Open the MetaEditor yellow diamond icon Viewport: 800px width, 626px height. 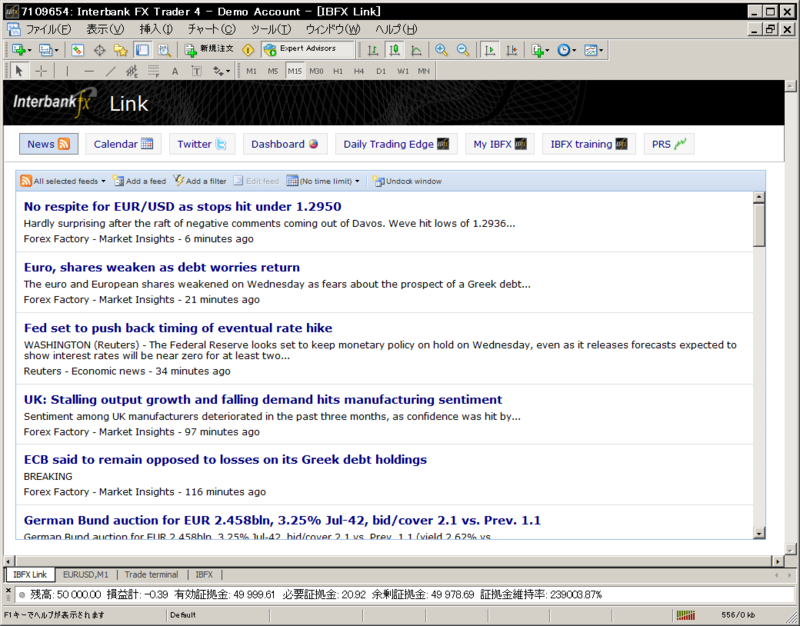tap(248, 50)
